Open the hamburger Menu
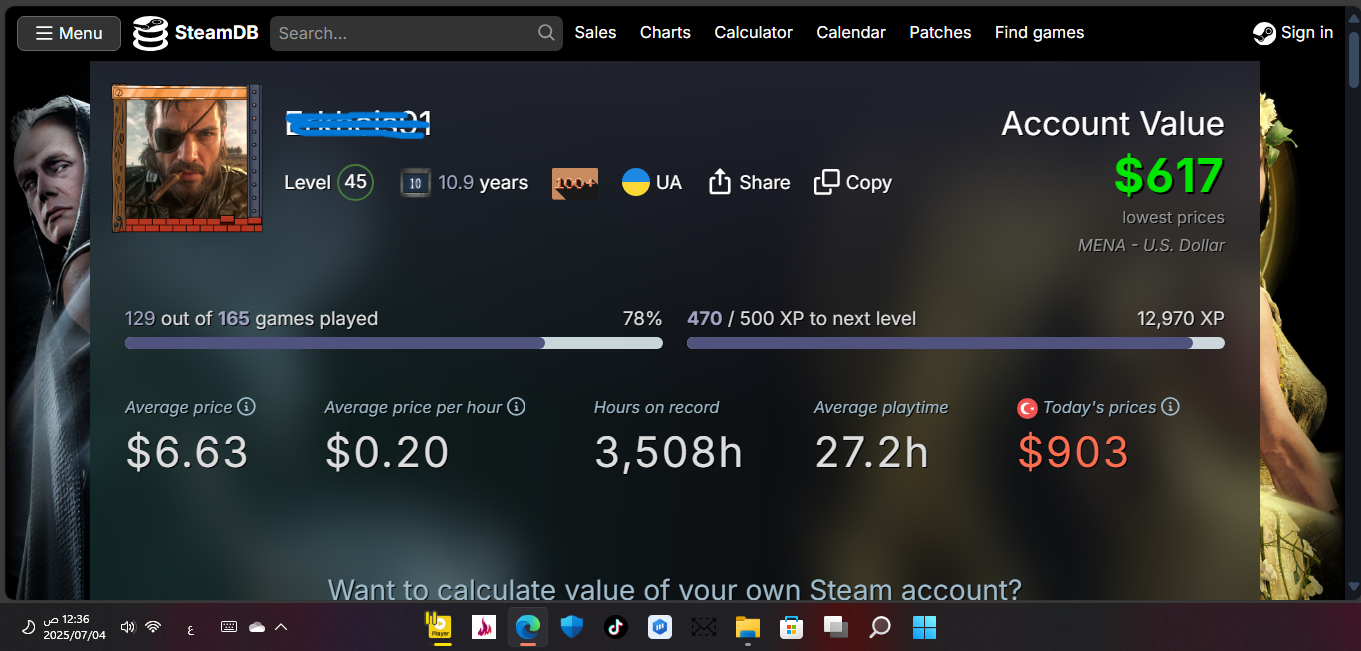 [68, 33]
